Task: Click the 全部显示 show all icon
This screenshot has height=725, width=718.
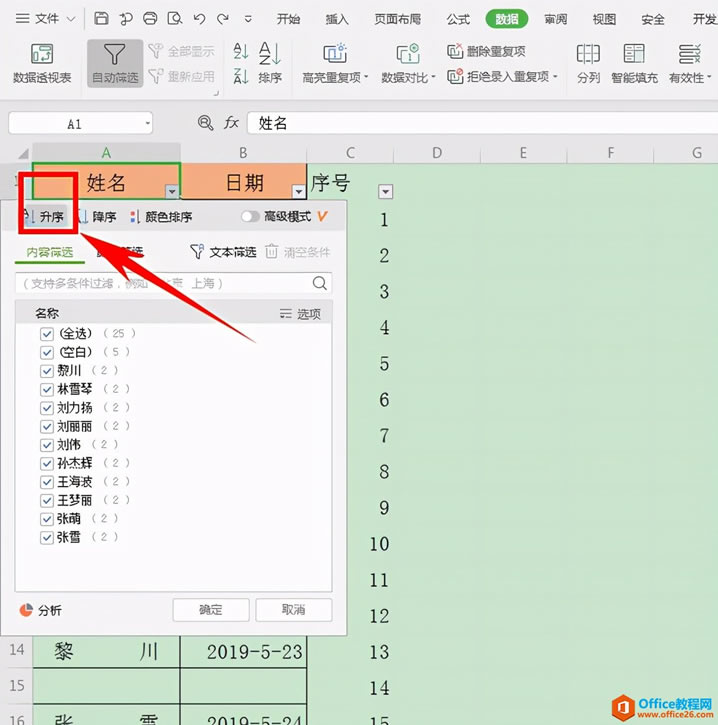Action: pyautogui.click(x=181, y=51)
